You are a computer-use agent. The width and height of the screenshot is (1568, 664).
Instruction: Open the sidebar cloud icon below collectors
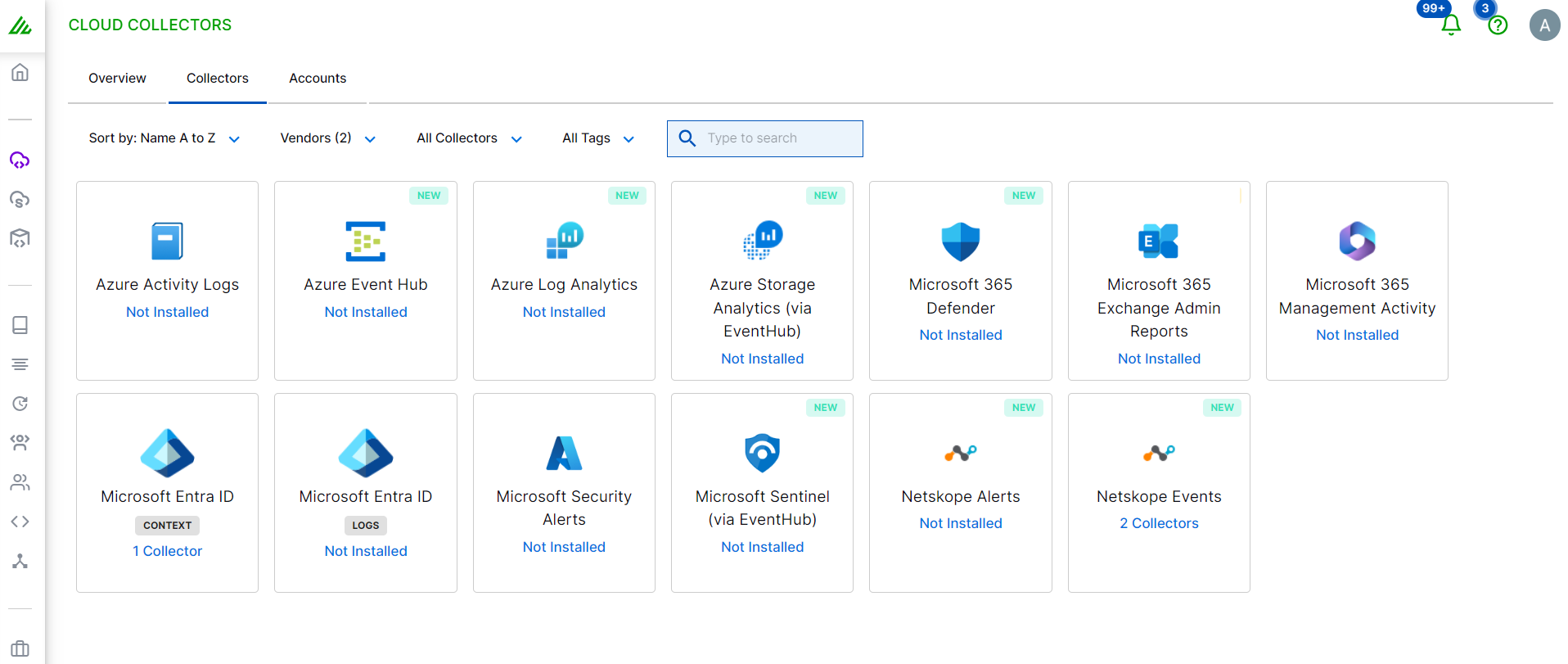coord(20,199)
